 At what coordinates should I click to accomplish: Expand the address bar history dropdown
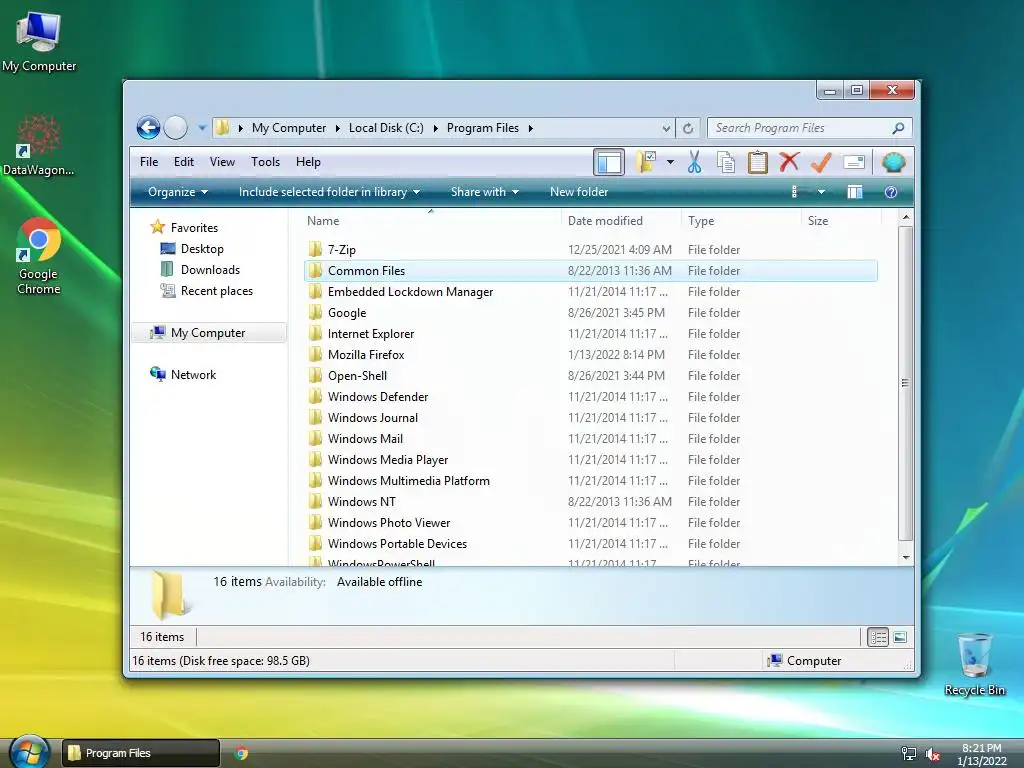pyautogui.click(x=666, y=128)
